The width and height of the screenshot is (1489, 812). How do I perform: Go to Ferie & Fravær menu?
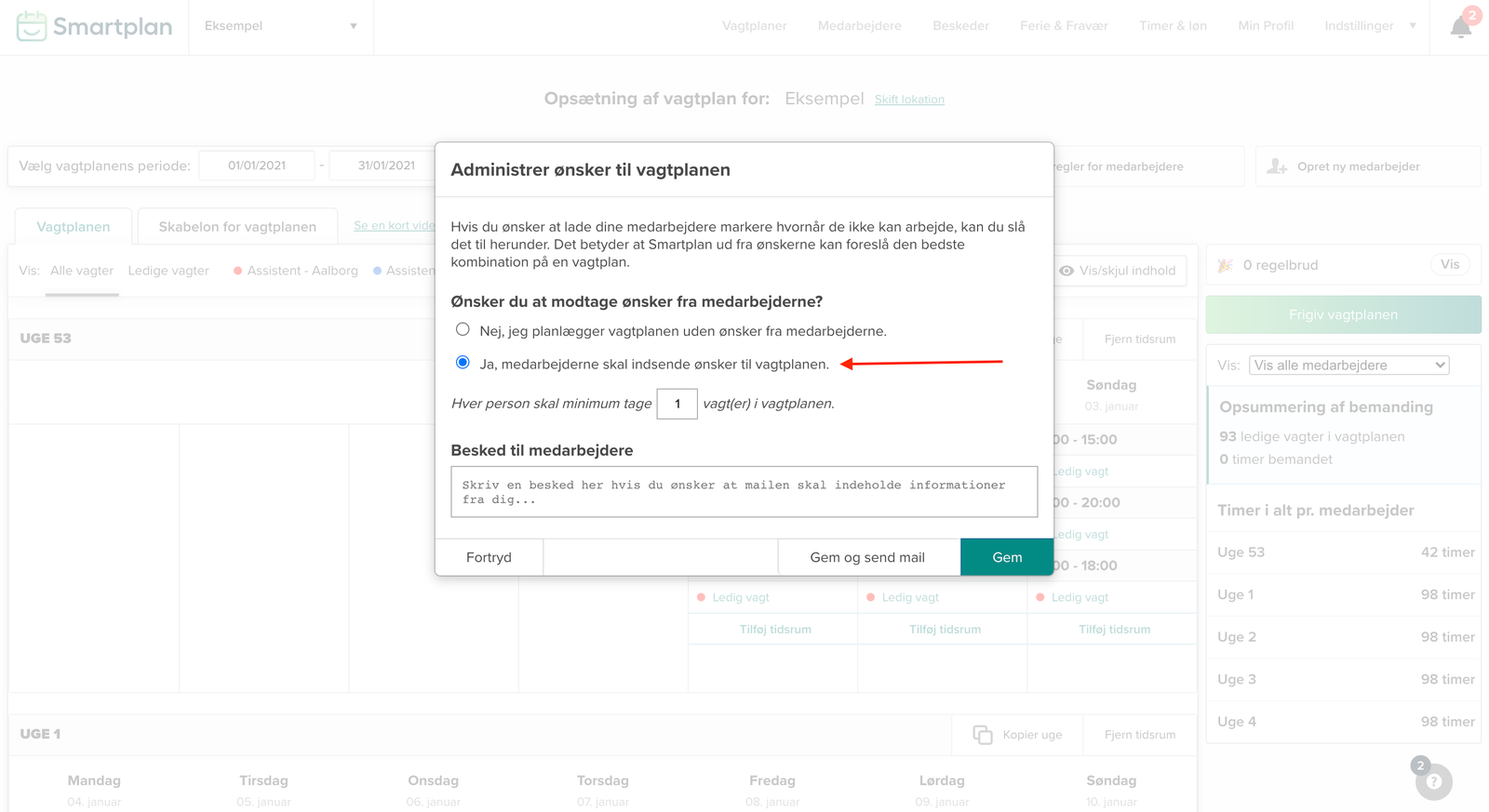(x=1064, y=26)
